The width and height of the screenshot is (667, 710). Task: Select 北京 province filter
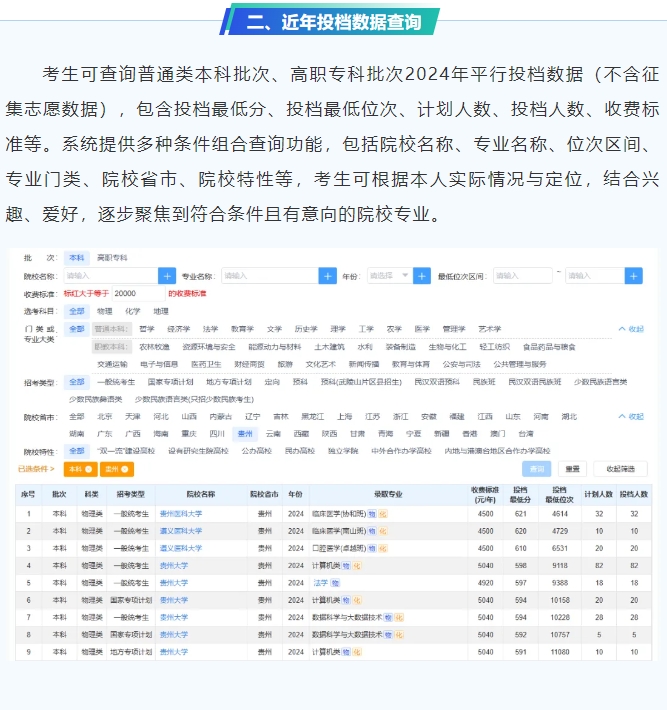pyautogui.click(x=105, y=417)
